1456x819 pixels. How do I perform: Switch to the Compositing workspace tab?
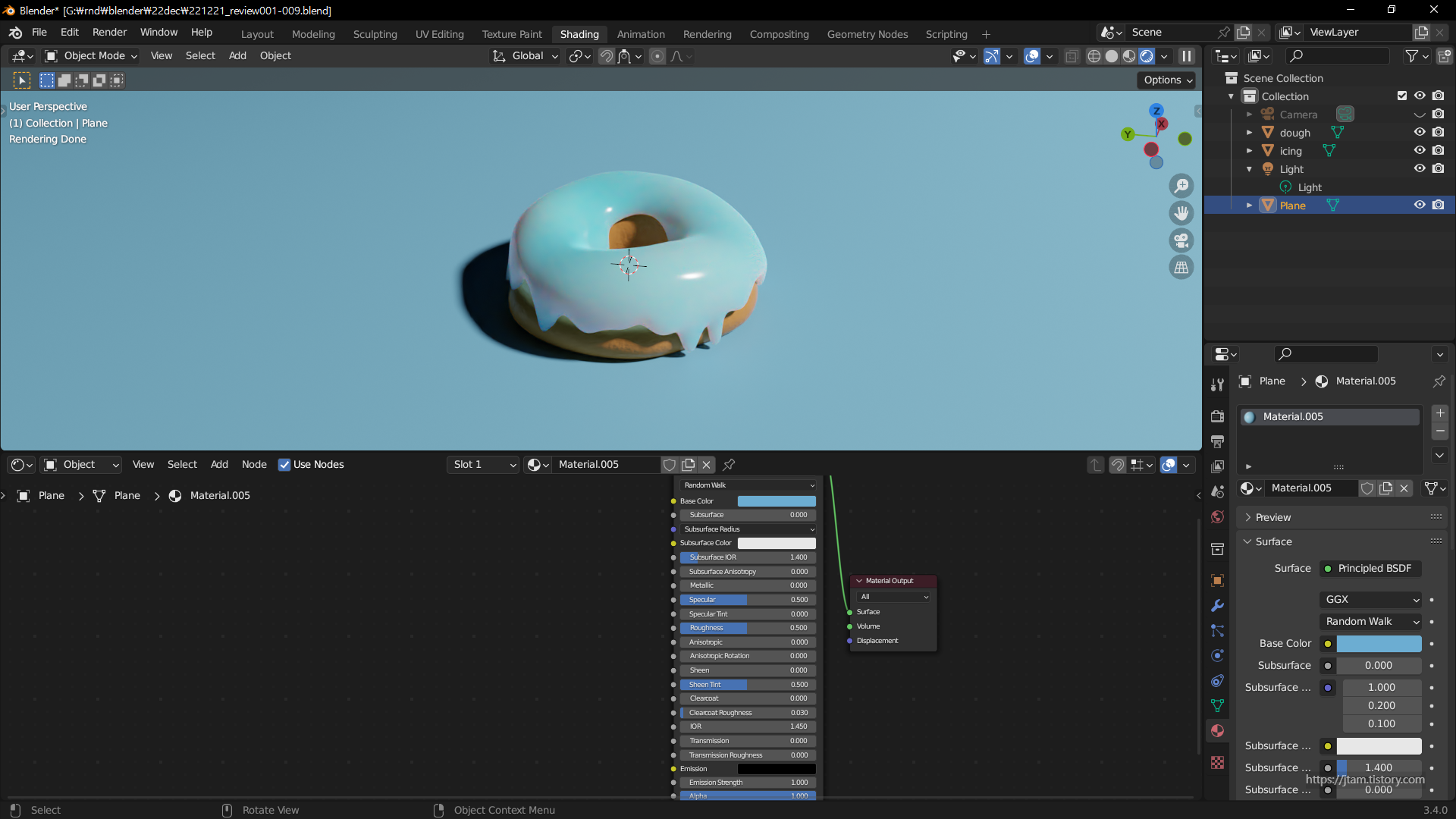[779, 34]
